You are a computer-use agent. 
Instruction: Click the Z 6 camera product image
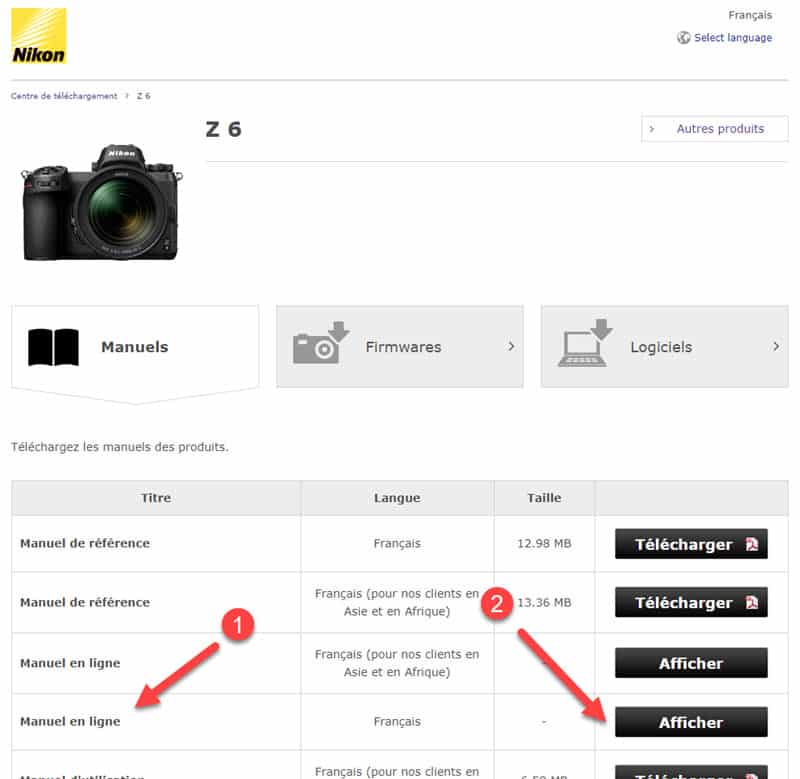[x=102, y=203]
